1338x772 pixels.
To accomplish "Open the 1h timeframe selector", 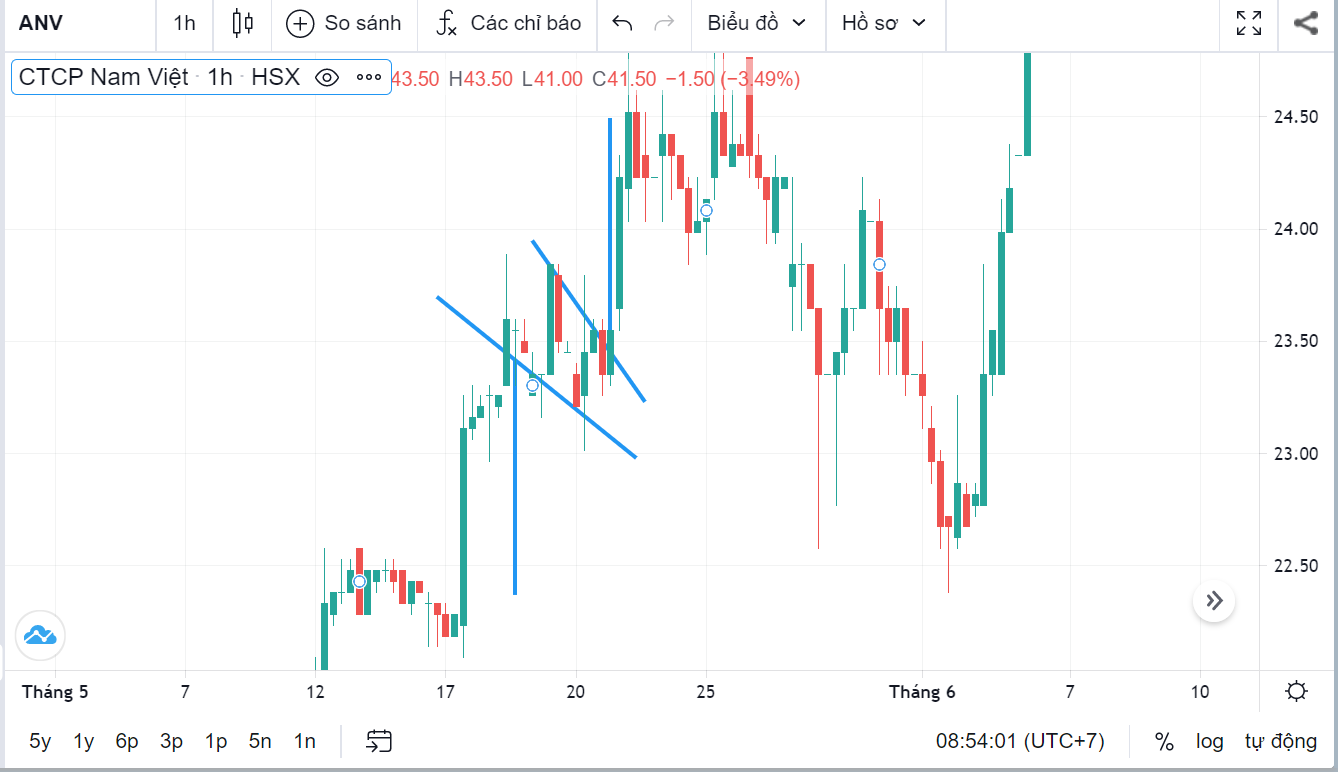I will pyautogui.click(x=184, y=23).
